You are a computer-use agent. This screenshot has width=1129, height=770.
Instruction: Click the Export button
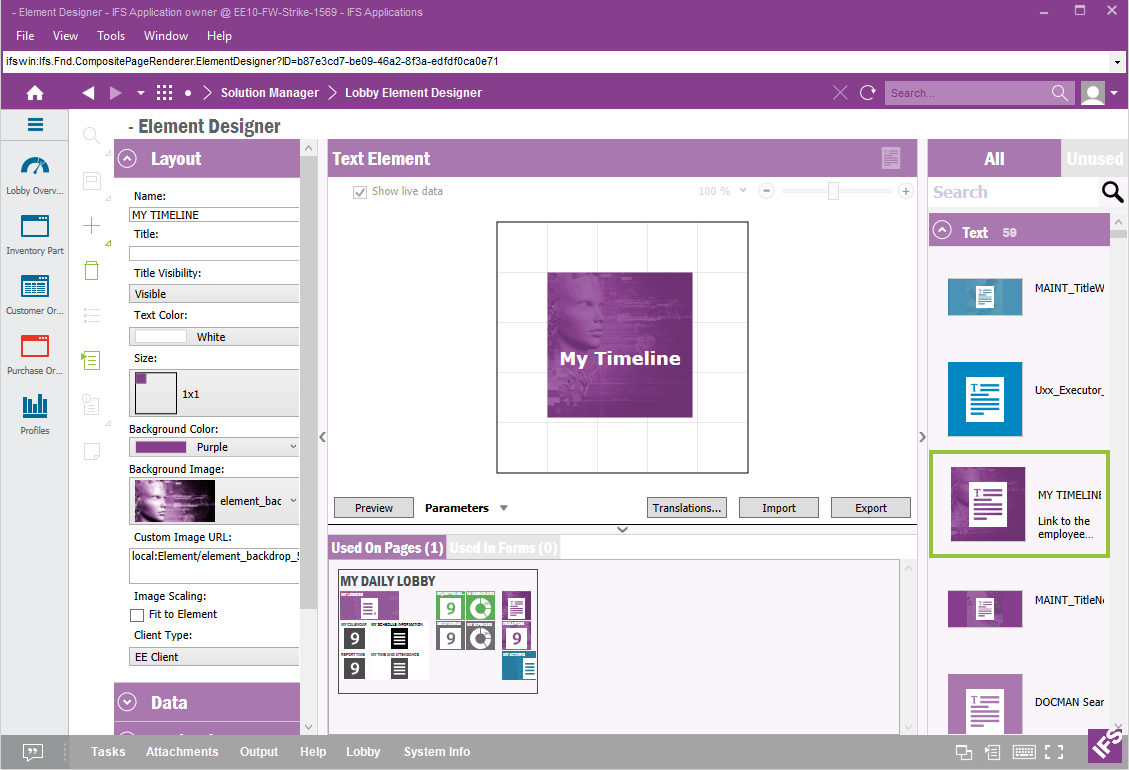[x=871, y=508]
